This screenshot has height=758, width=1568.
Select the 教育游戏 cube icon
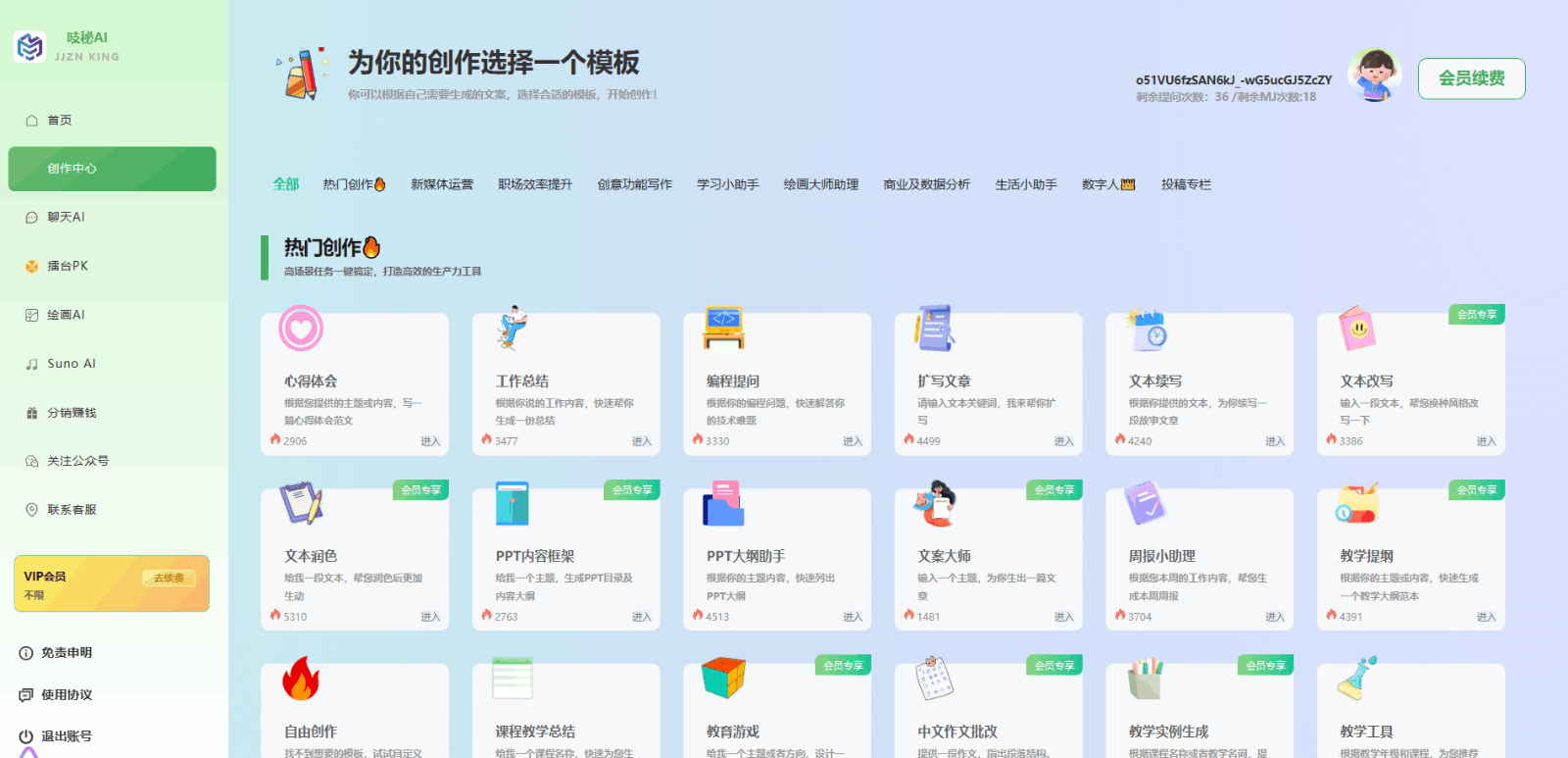(x=723, y=679)
